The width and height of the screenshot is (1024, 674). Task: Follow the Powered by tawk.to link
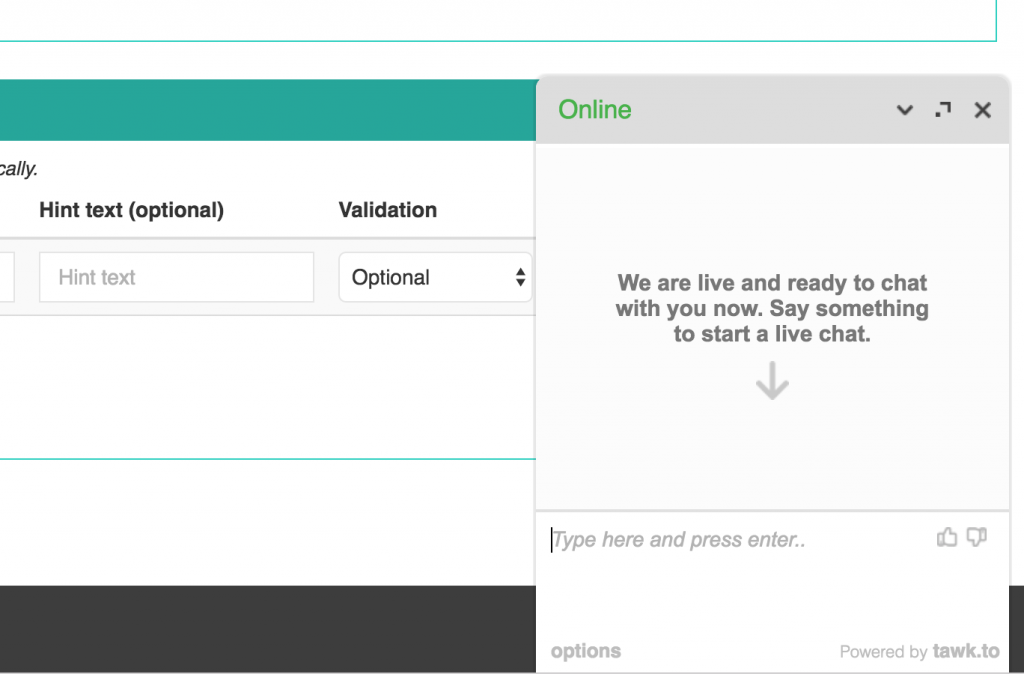click(920, 651)
